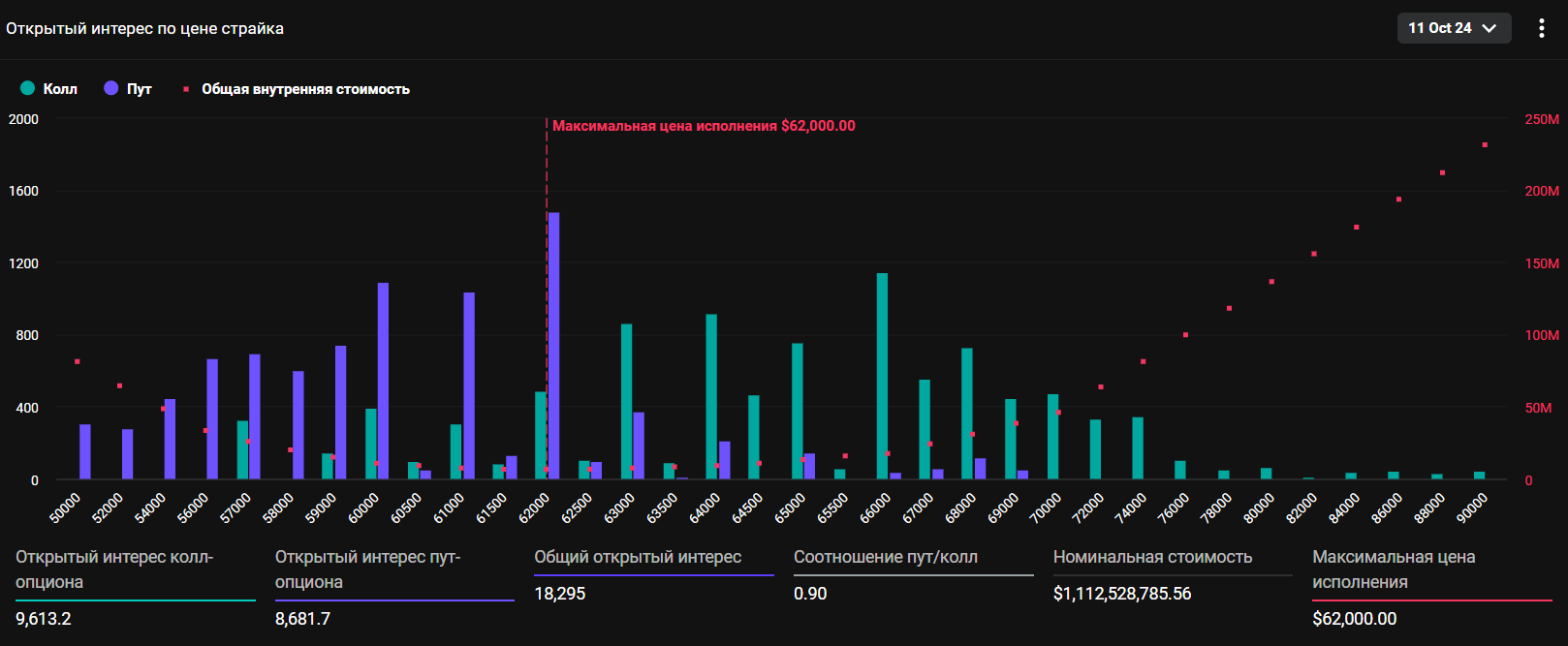1568x646 pixels.
Task: Click the Соотношение пут/колл stat
Action: click(x=885, y=557)
